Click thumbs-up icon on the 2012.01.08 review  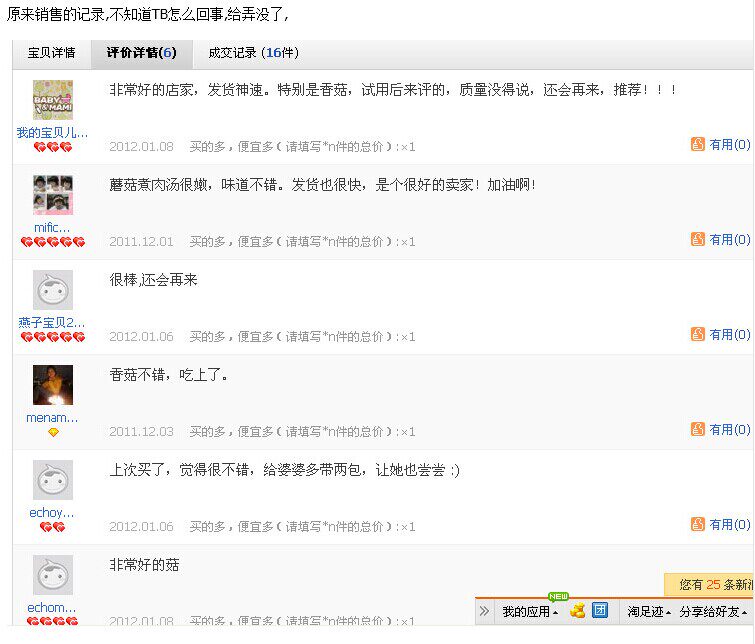[x=698, y=144]
